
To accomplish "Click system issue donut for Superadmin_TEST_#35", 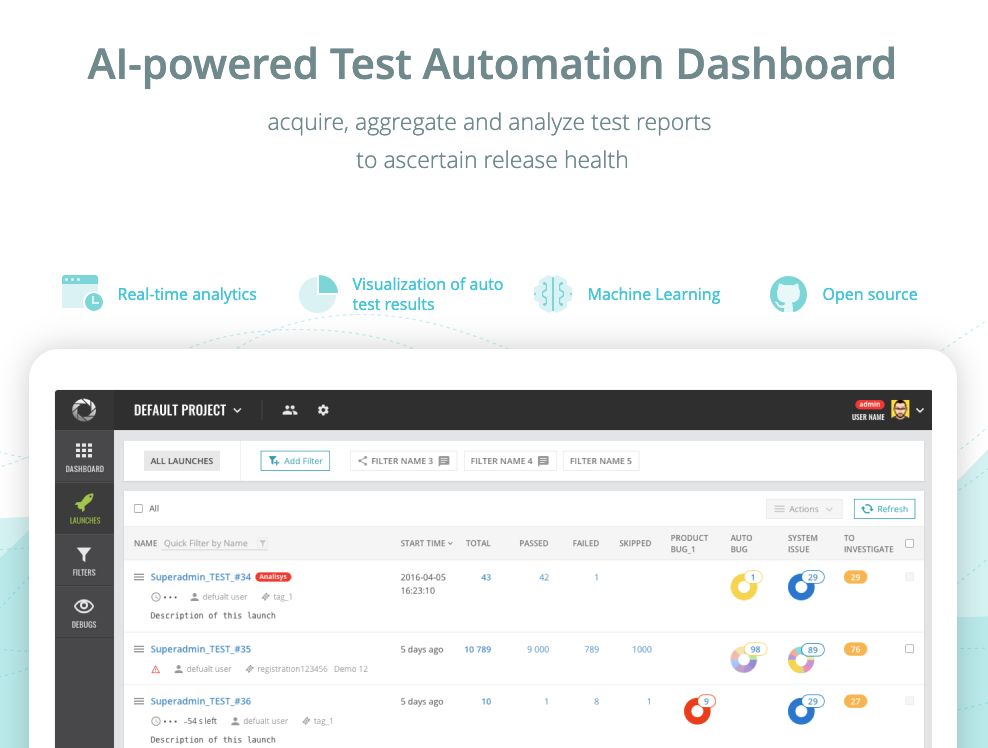I will (801, 659).
